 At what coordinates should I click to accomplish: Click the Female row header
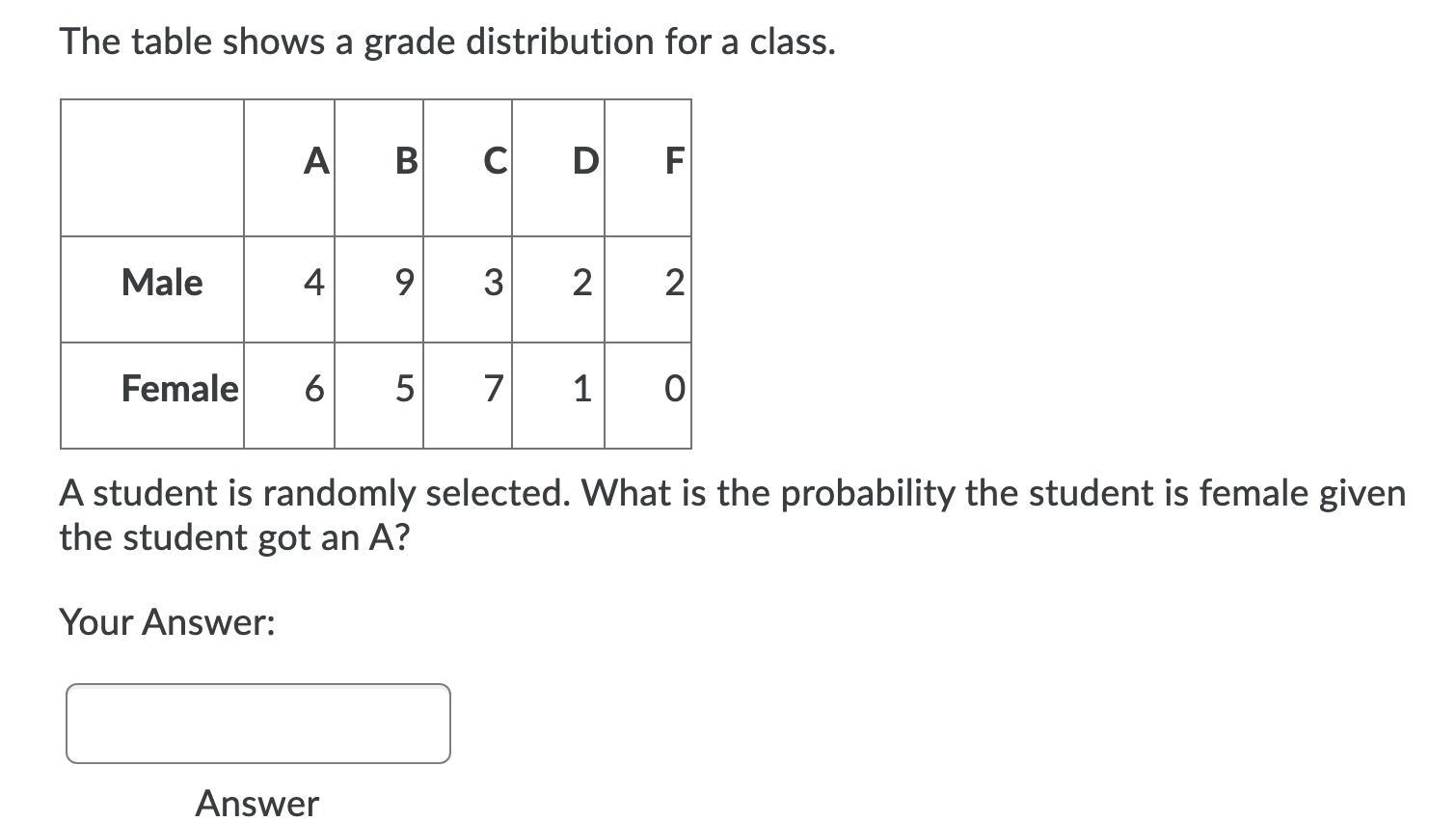[x=152, y=396]
